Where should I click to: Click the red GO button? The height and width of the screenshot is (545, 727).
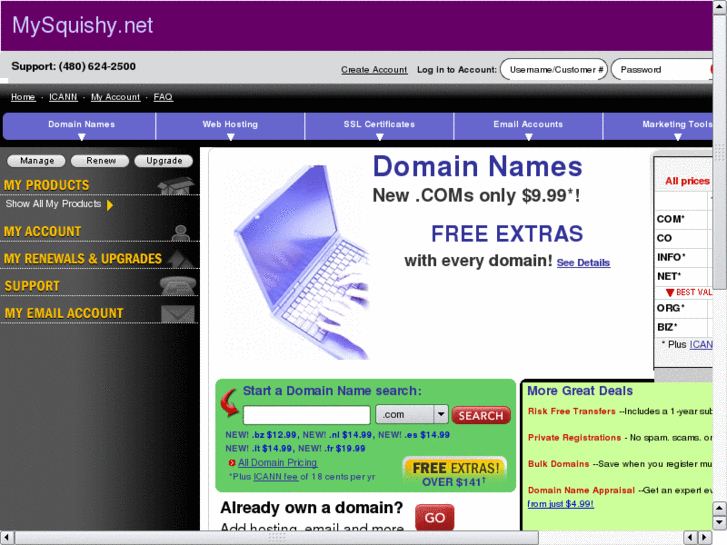(434, 517)
